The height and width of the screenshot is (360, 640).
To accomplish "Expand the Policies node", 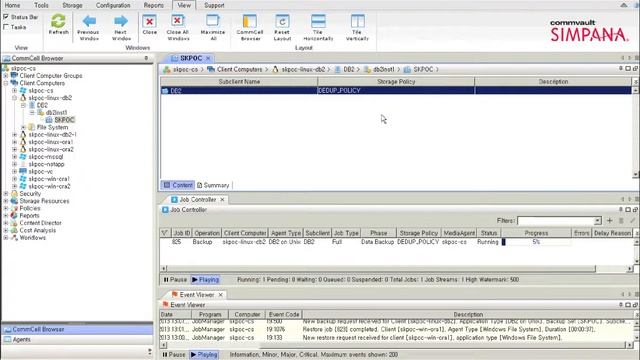I will coord(6,208).
